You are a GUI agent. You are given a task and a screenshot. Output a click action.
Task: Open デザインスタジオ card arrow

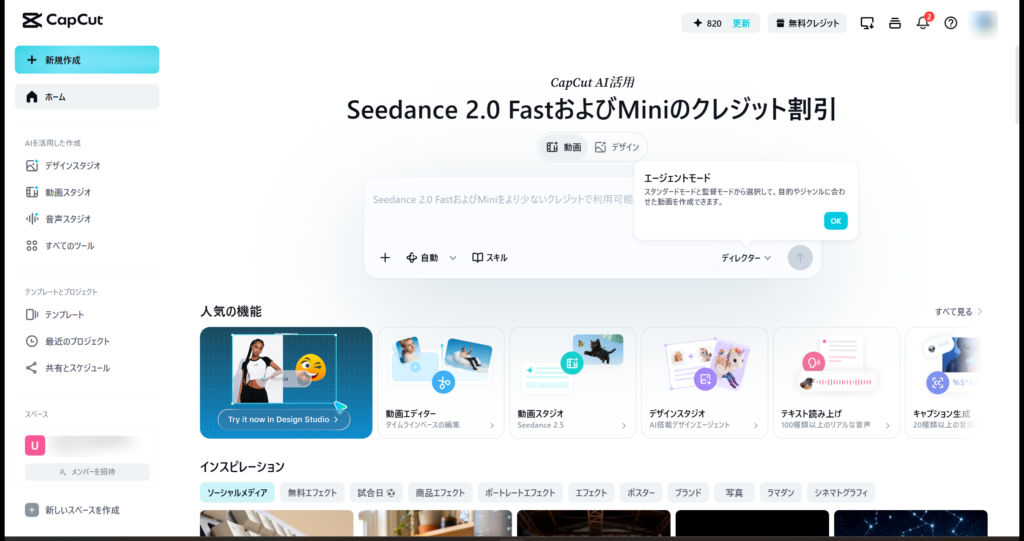(x=756, y=425)
